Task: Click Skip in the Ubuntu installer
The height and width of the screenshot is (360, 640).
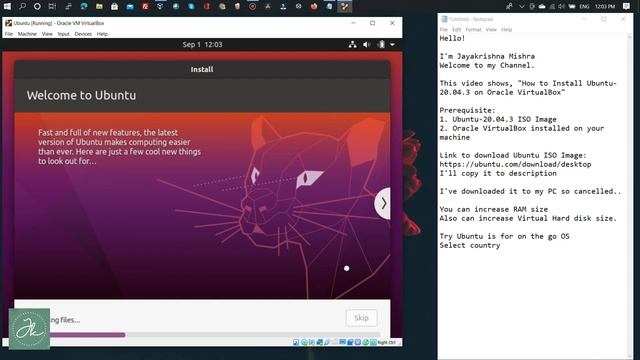Action: coord(361,318)
